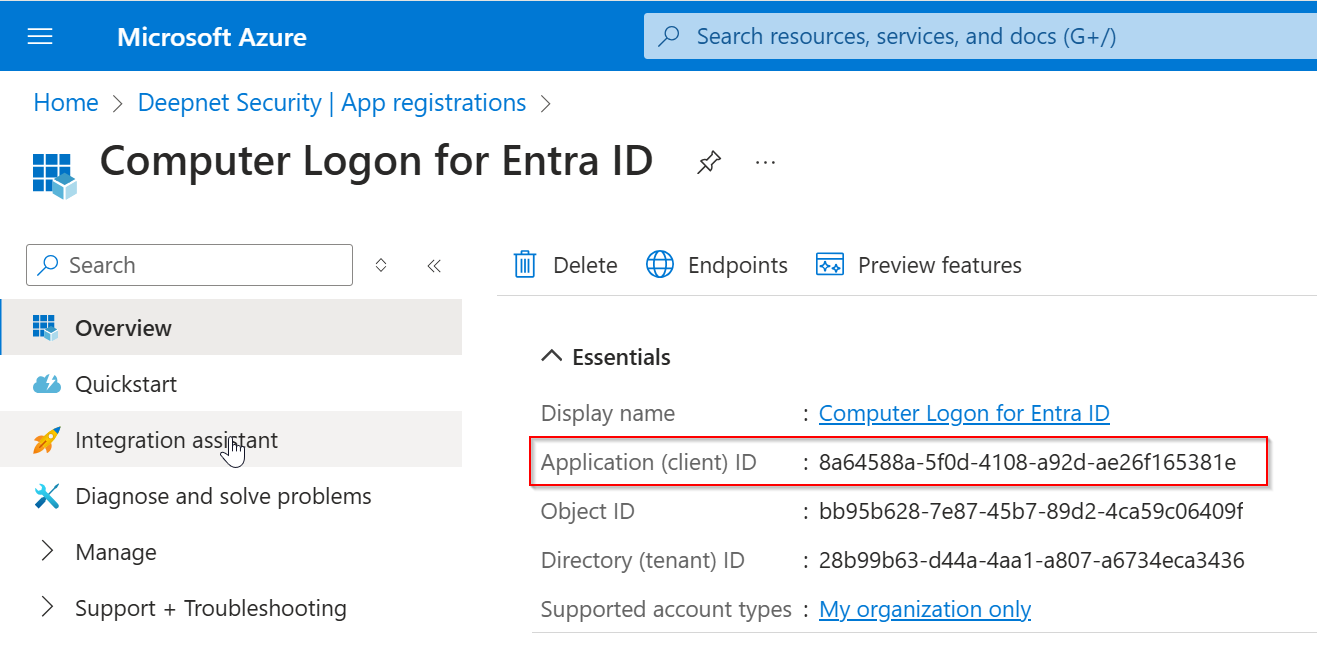Screen dimensions: 1317x650
Task: Click the Delete trash can icon
Action: coord(525,265)
